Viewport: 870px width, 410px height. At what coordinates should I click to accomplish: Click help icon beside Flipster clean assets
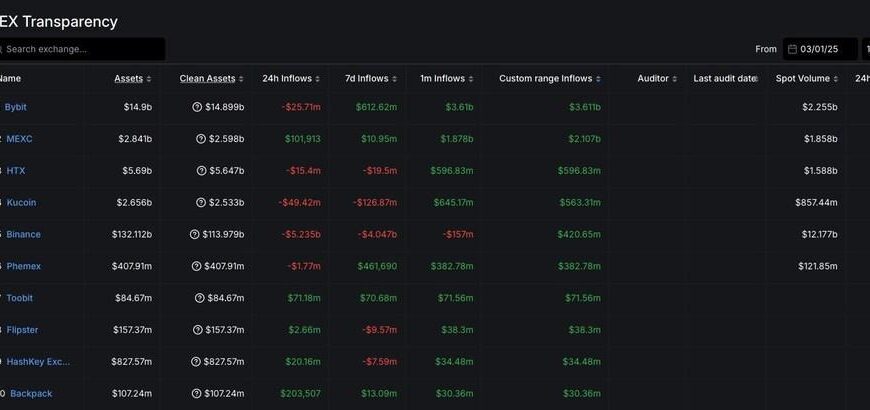[198, 330]
